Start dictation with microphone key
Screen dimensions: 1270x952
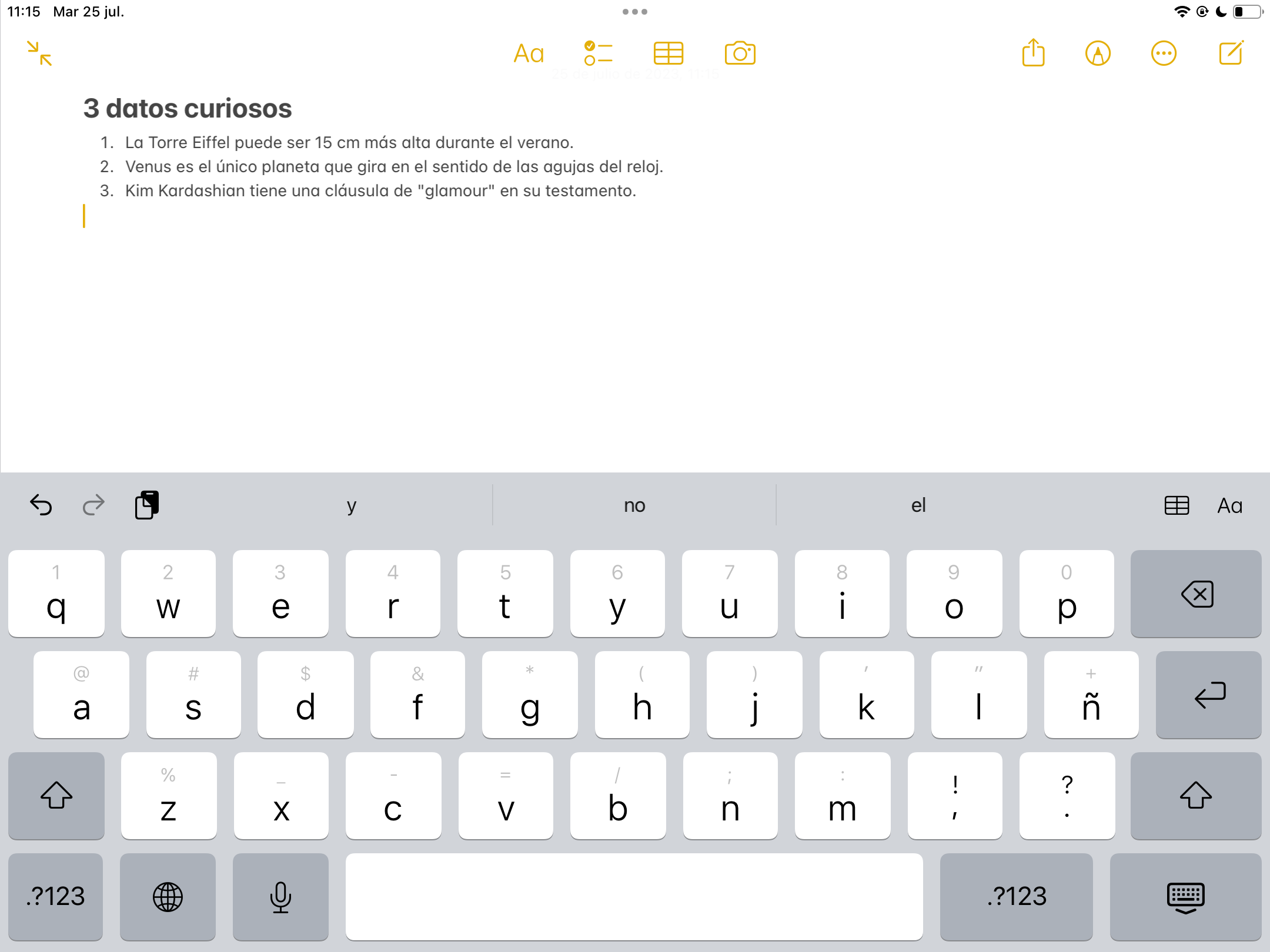(280, 897)
